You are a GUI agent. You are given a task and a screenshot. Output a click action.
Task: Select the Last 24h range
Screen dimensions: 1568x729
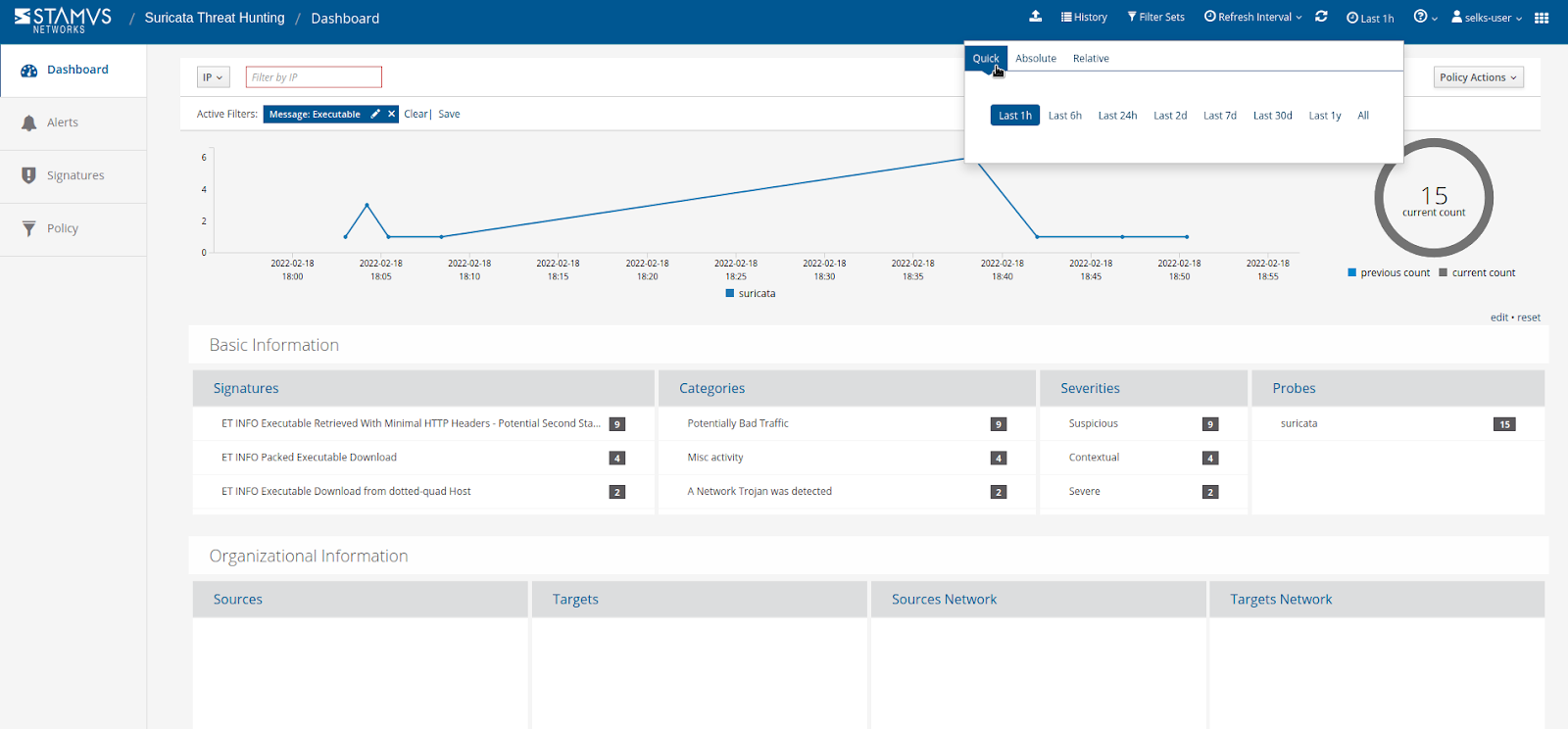[1117, 116]
